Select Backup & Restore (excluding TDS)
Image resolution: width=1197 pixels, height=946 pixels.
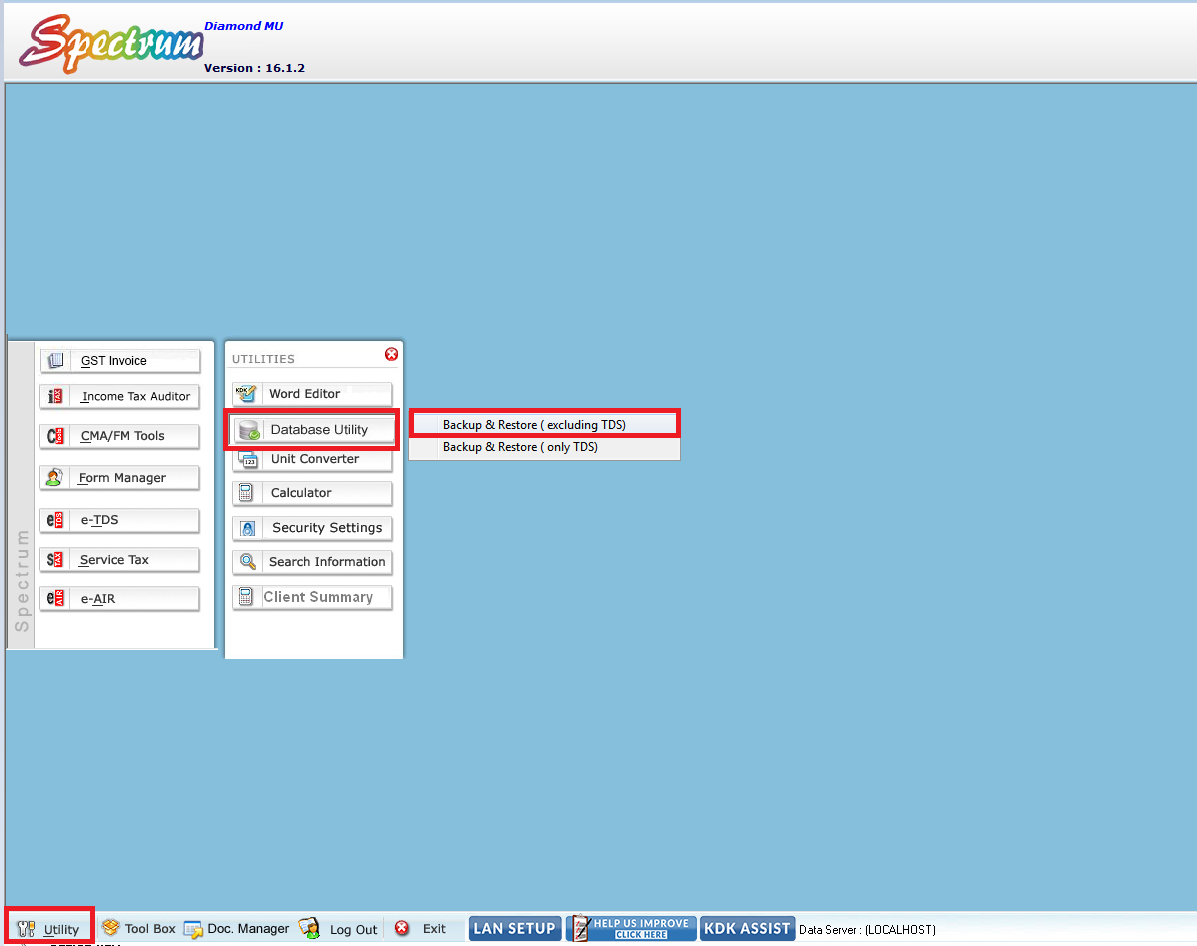point(544,425)
